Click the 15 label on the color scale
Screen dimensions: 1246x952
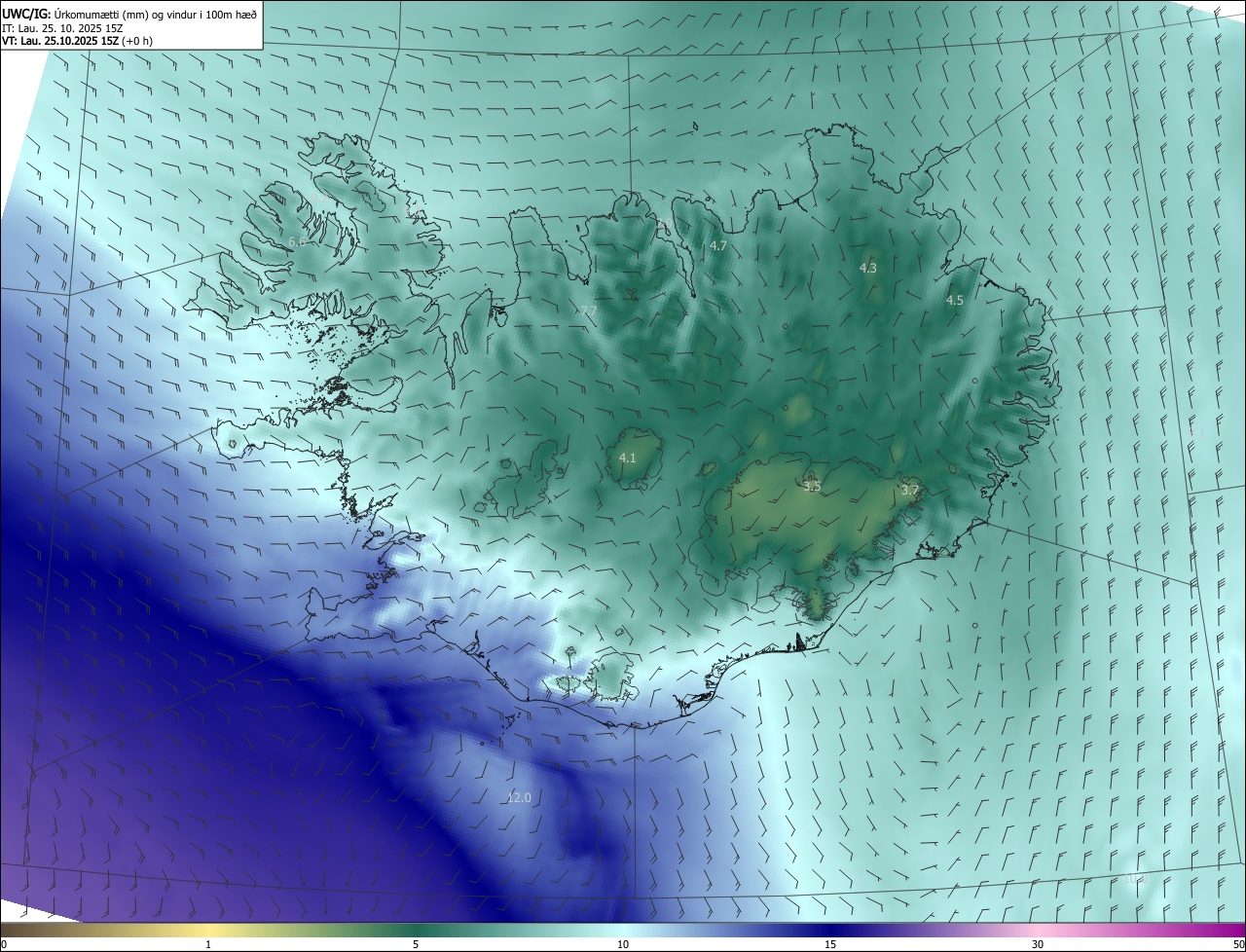(830, 944)
